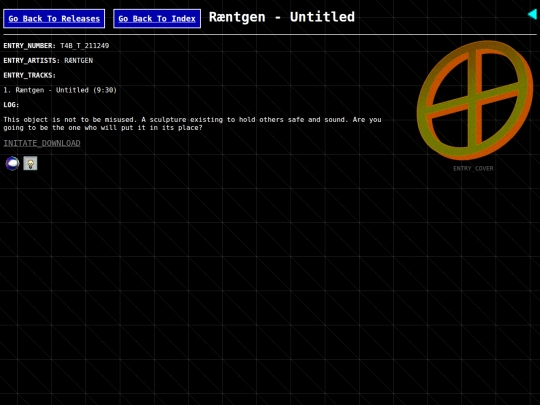The width and height of the screenshot is (540, 405).
Task: Select entry number T4B_T_211249
Action: (x=84, y=45)
